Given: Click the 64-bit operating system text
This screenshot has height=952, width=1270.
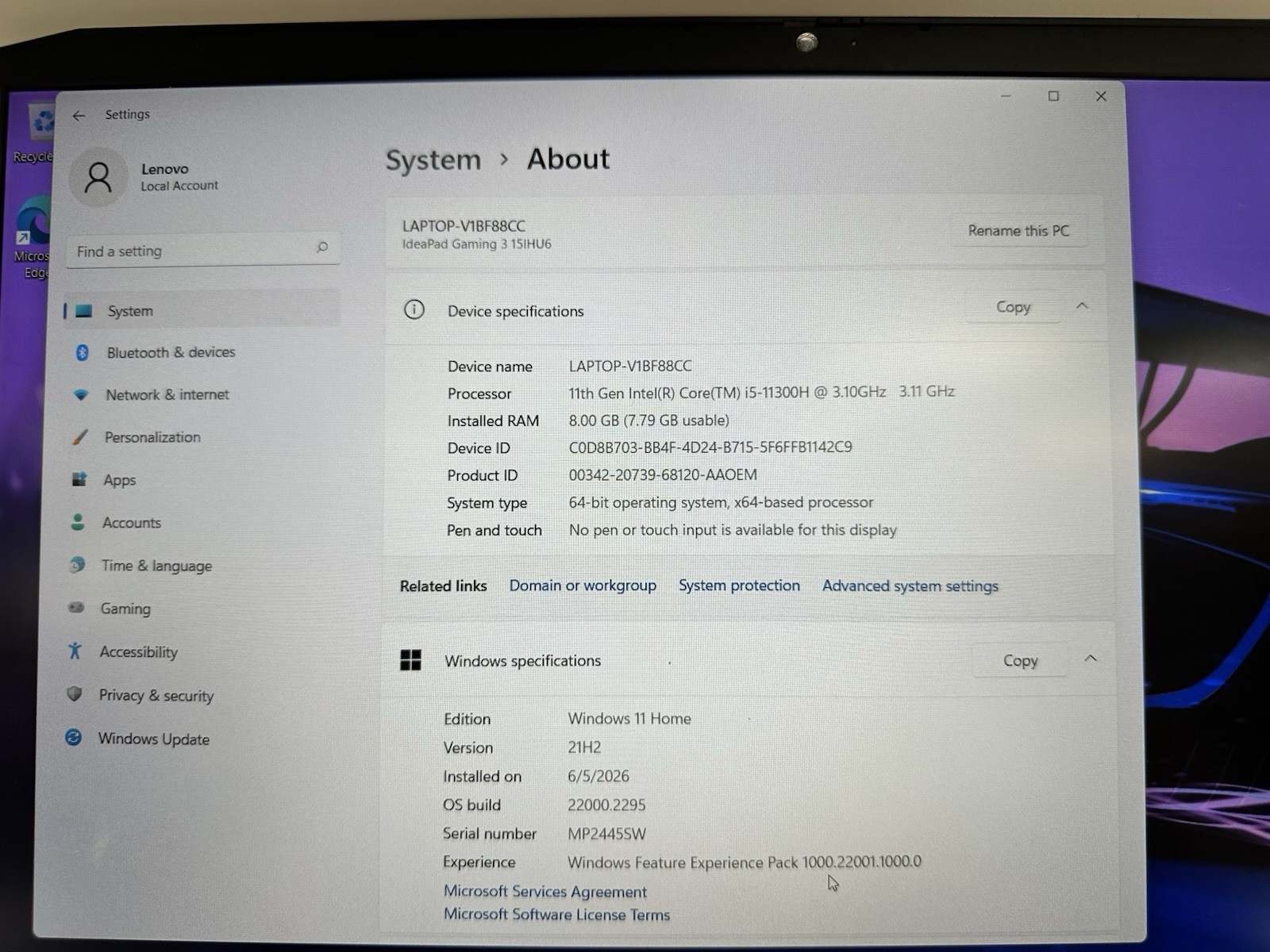Looking at the screenshot, I should tap(721, 502).
